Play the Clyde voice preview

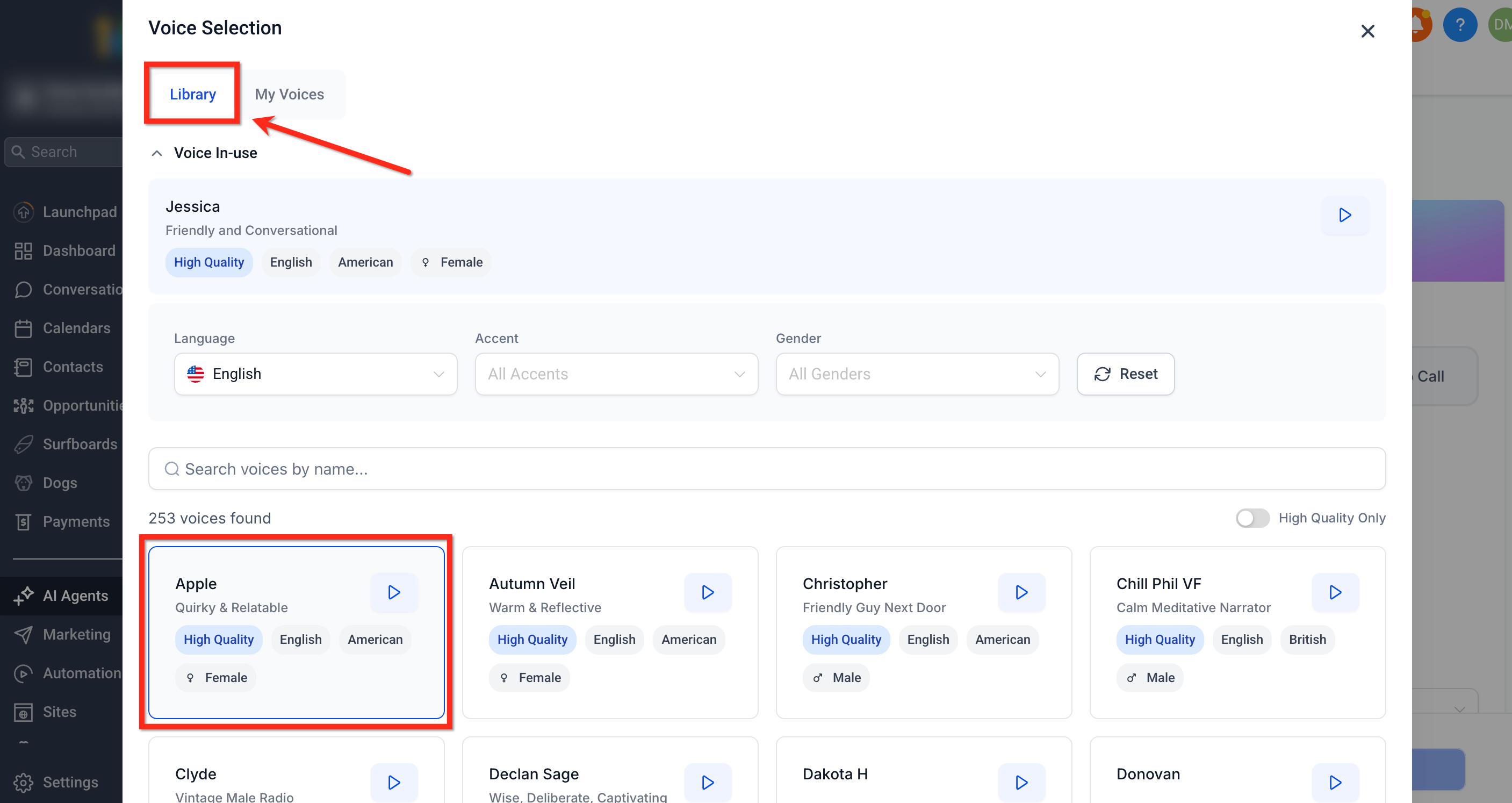coord(394,783)
